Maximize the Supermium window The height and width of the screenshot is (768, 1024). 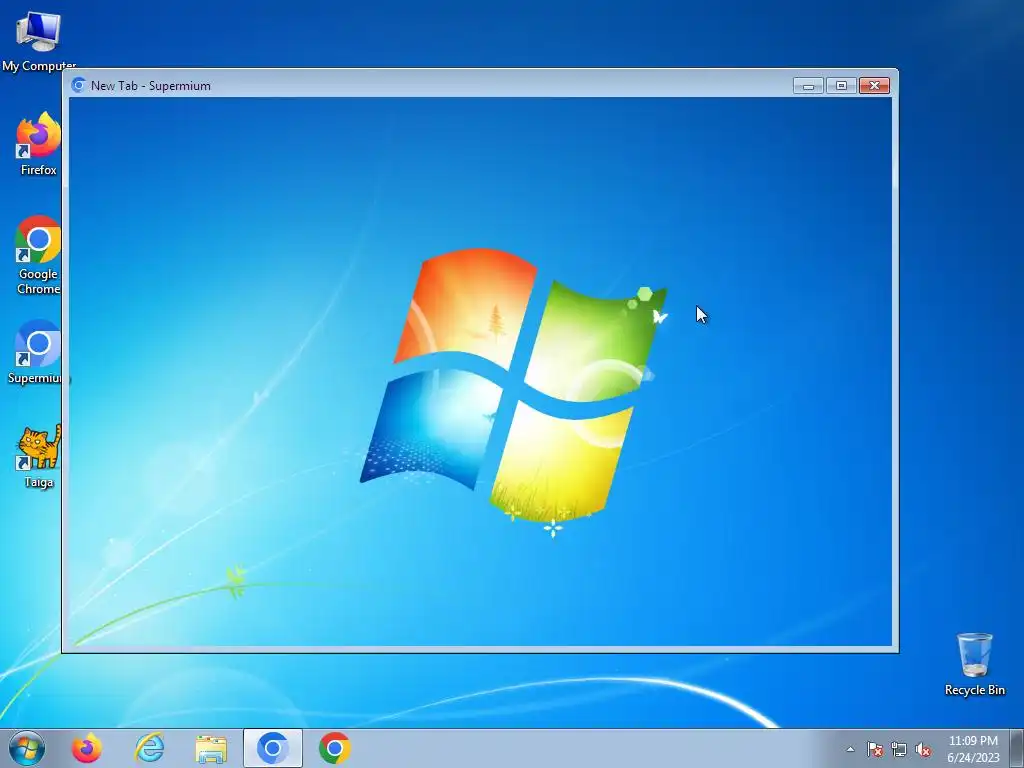tap(841, 86)
